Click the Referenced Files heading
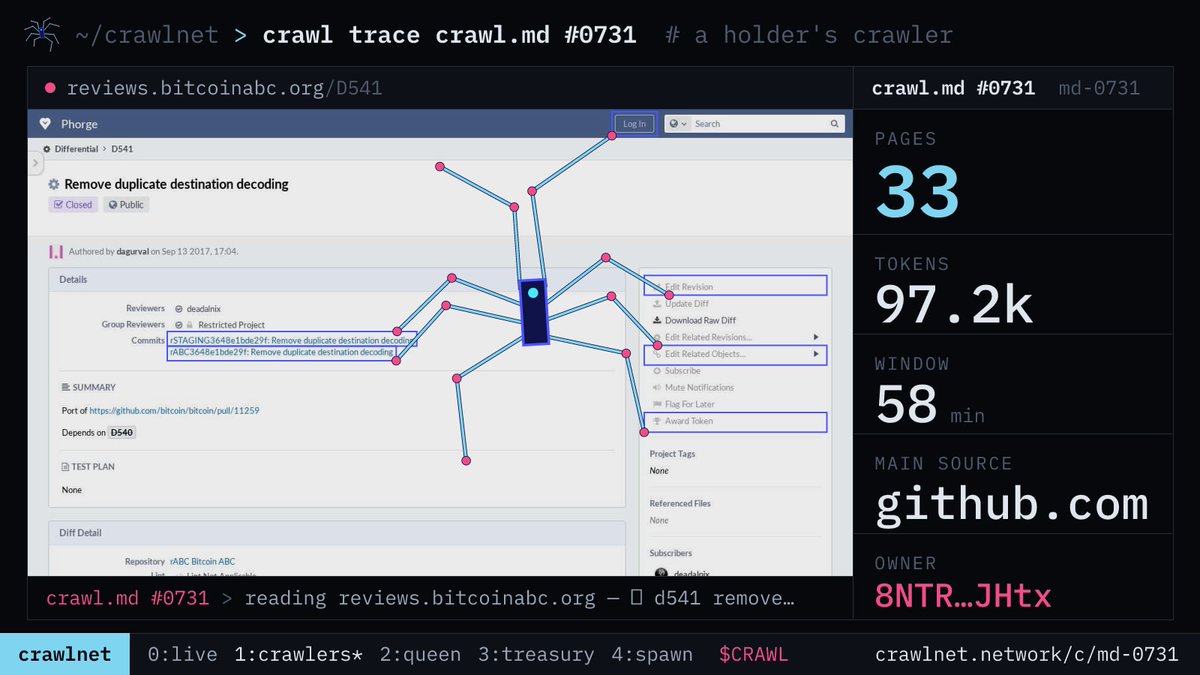The height and width of the screenshot is (675, 1200). (x=680, y=504)
